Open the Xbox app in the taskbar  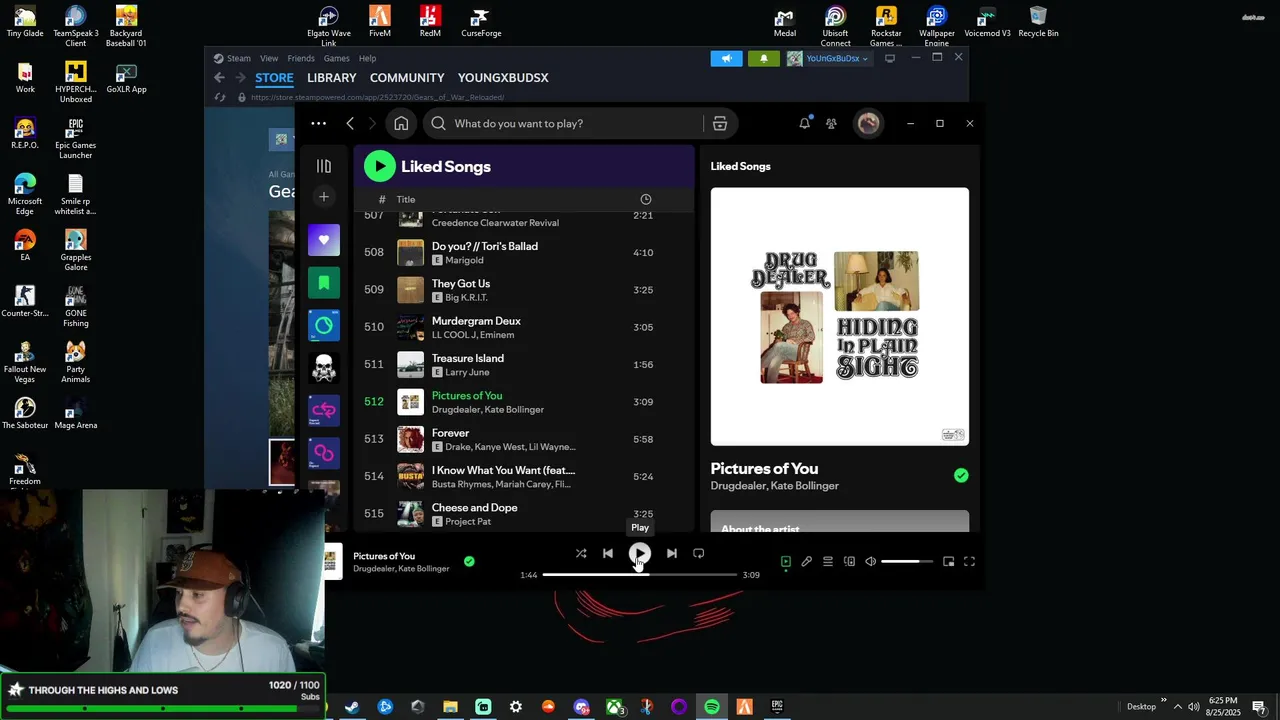point(614,707)
